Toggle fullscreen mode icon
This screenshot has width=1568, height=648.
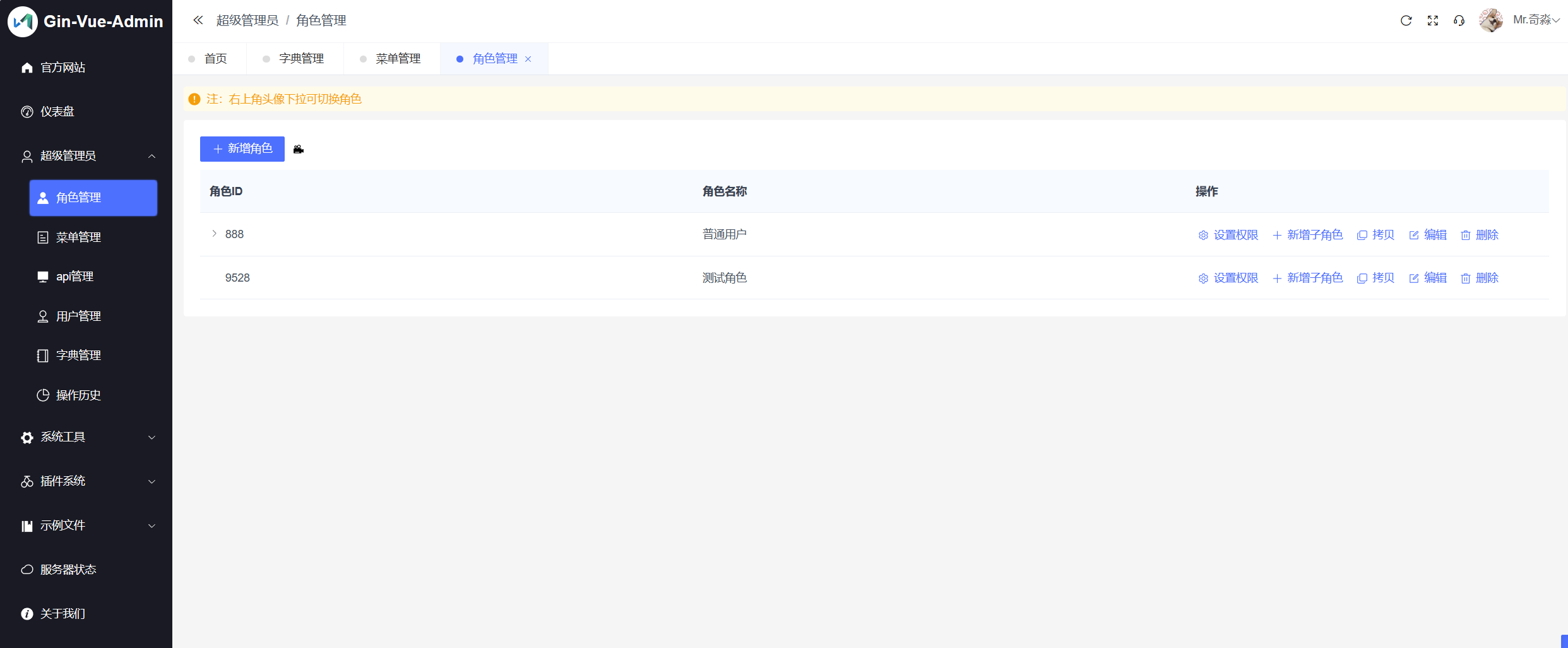[x=1432, y=21]
